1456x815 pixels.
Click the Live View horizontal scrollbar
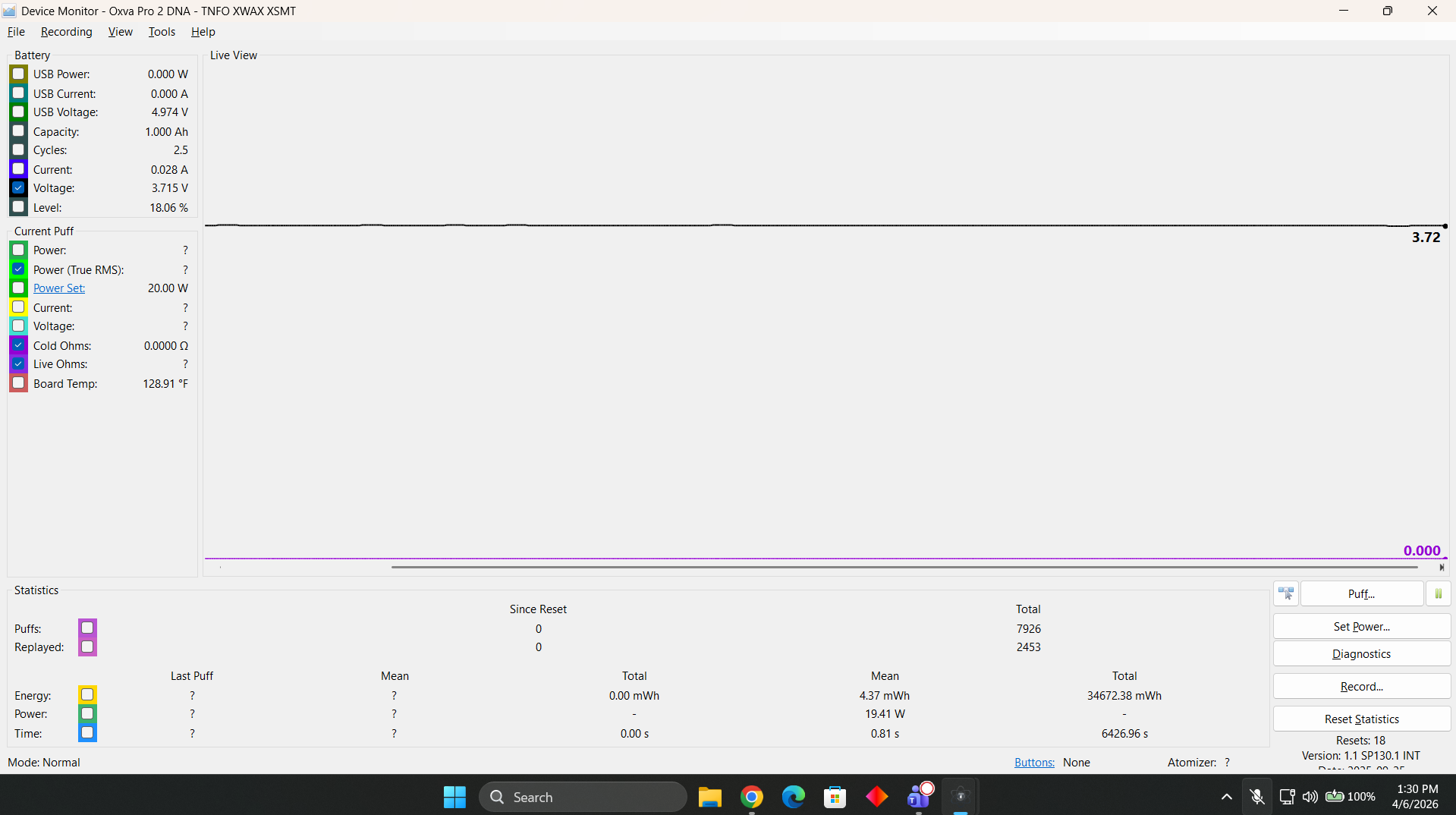click(903, 567)
